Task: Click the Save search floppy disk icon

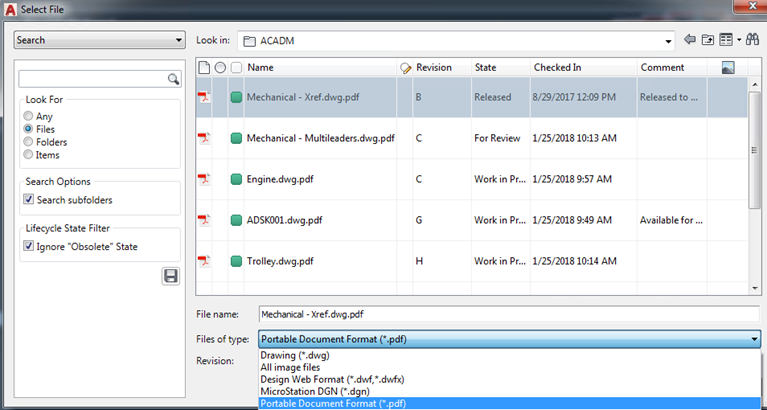Action: pos(171,276)
